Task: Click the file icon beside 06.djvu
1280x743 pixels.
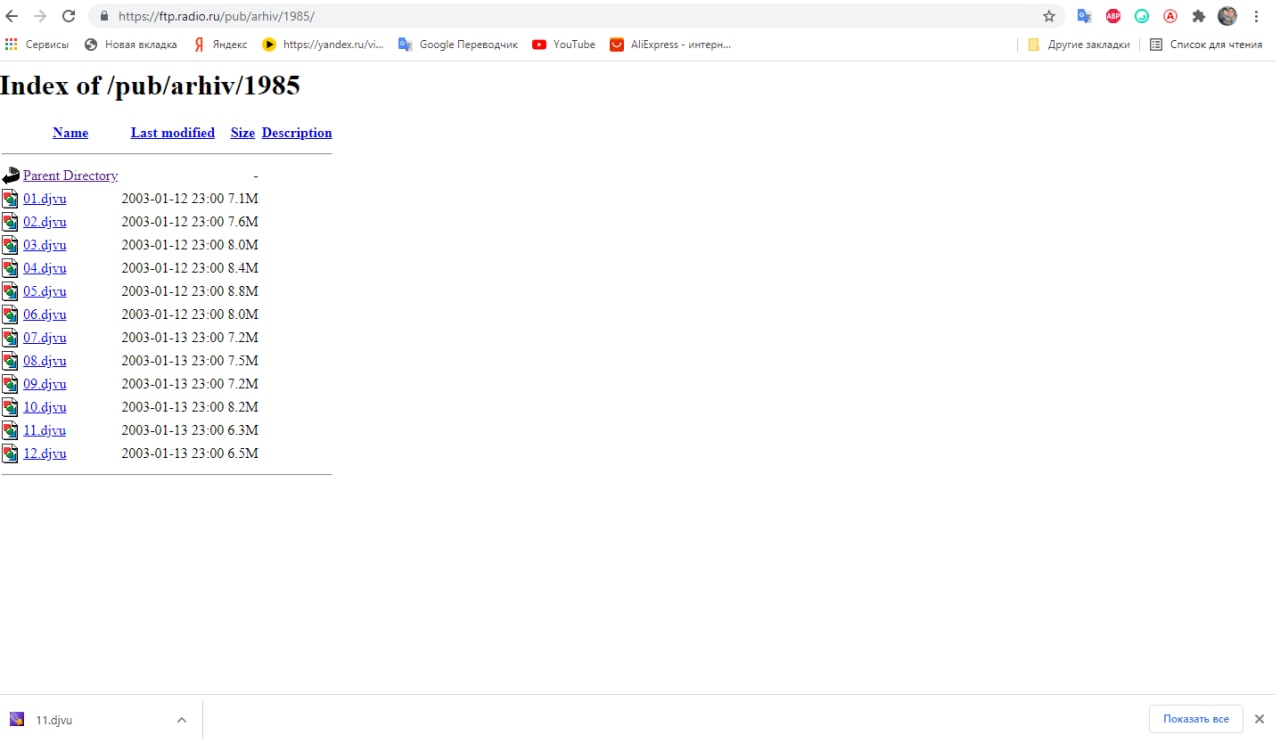Action: coord(10,314)
